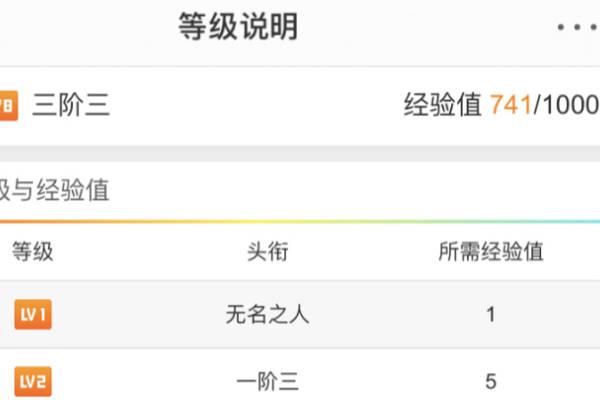The height and width of the screenshot is (400, 600).
Task: Tap the LV2 orange level badge
Action: [x=33, y=381]
